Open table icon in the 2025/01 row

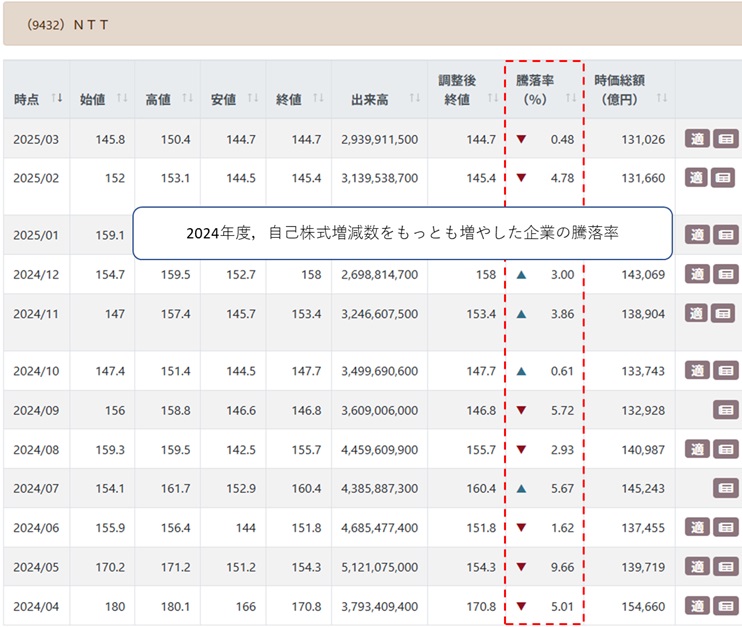tap(725, 235)
